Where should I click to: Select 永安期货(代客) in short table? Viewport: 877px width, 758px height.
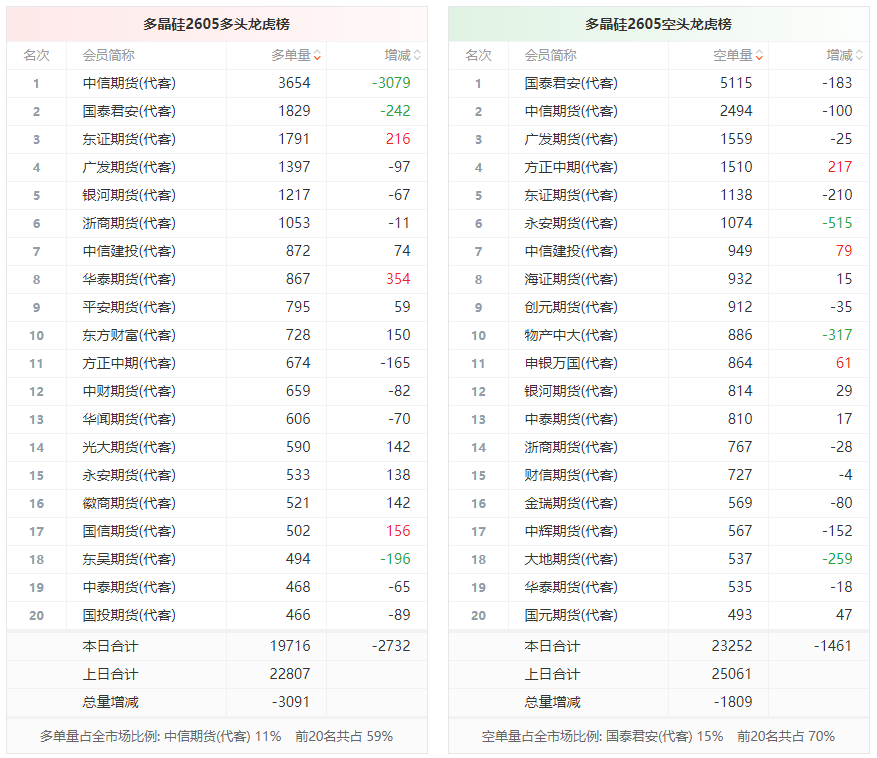coord(571,223)
